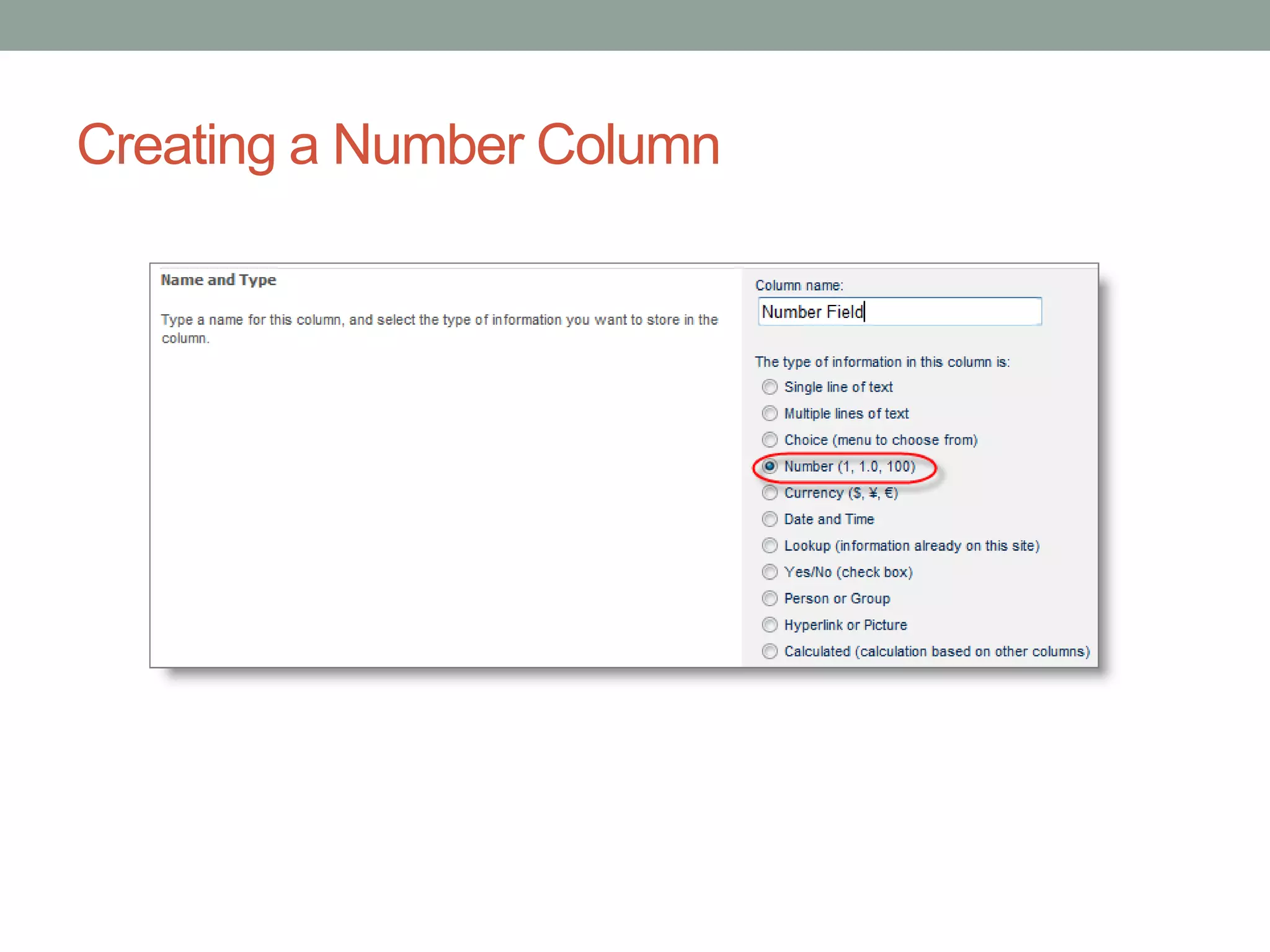Click the 'Column name:' label
1270x952 pixels.
(x=799, y=286)
